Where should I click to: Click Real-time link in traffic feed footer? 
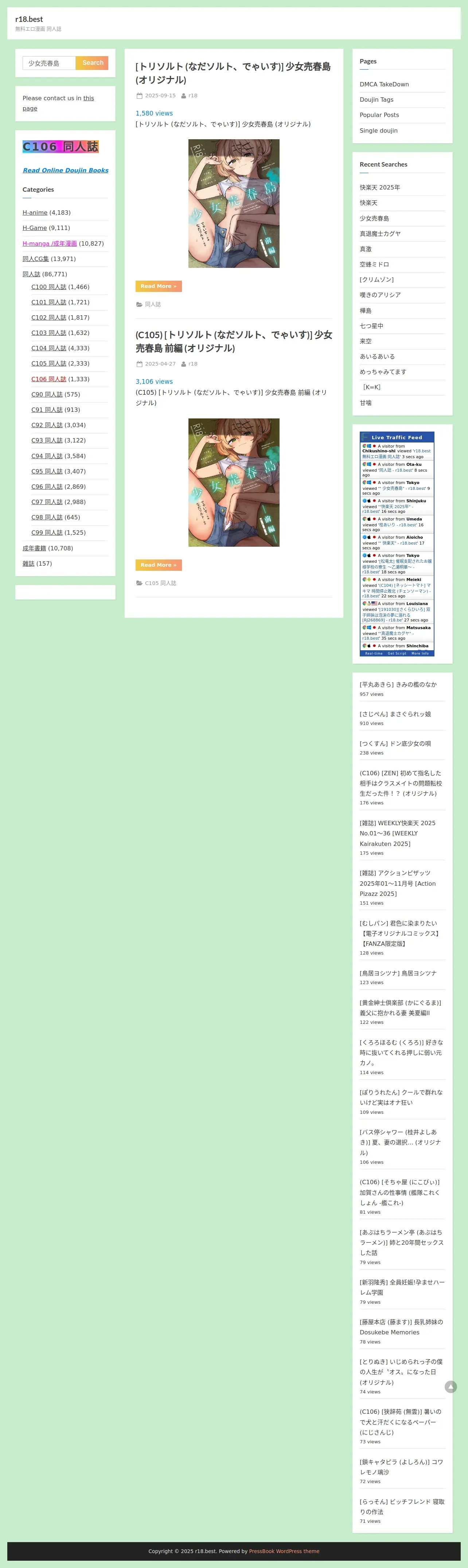tap(374, 653)
